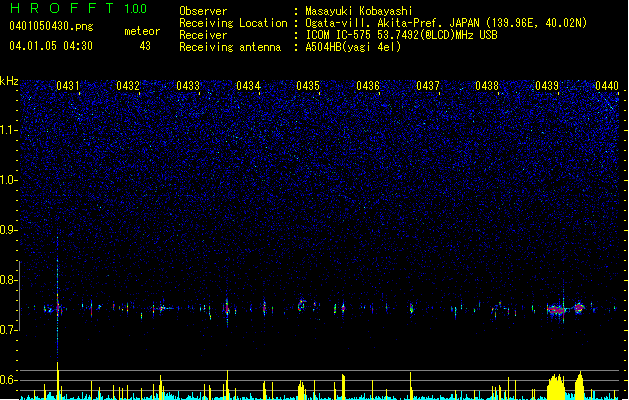Click the meteor label

[x=142, y=31]
